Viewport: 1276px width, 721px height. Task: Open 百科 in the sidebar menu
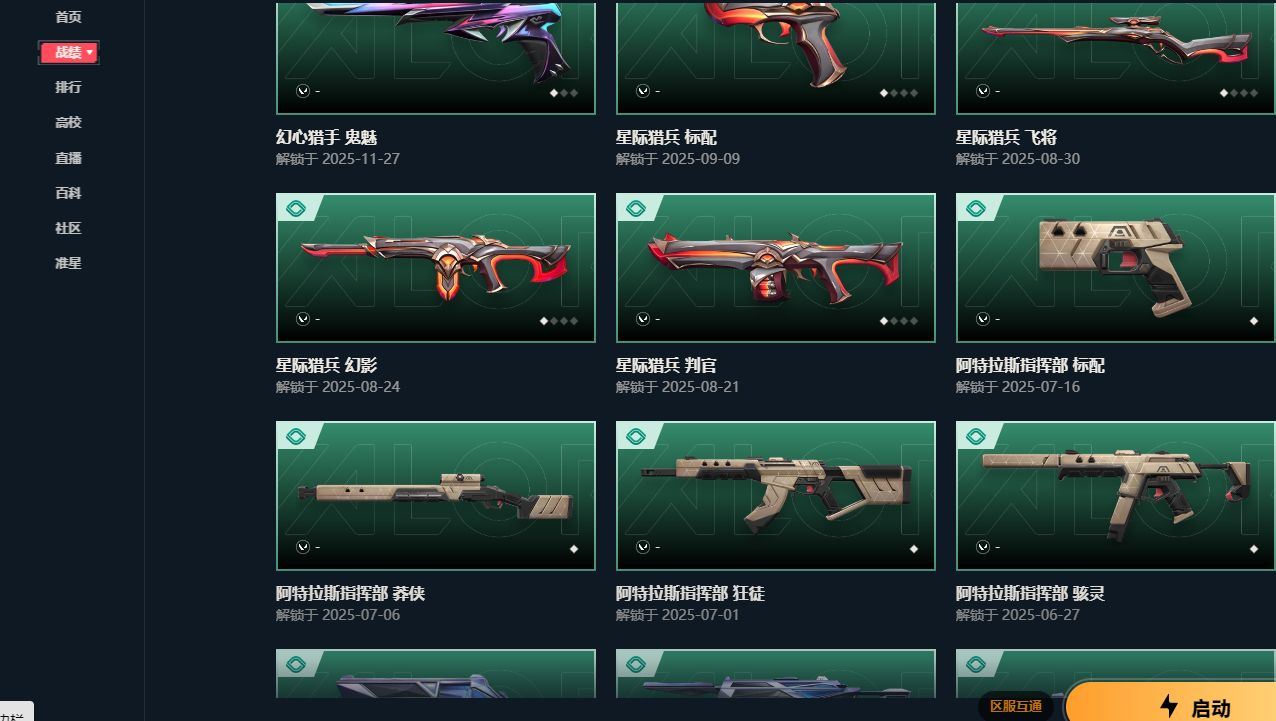coord(68,193)
